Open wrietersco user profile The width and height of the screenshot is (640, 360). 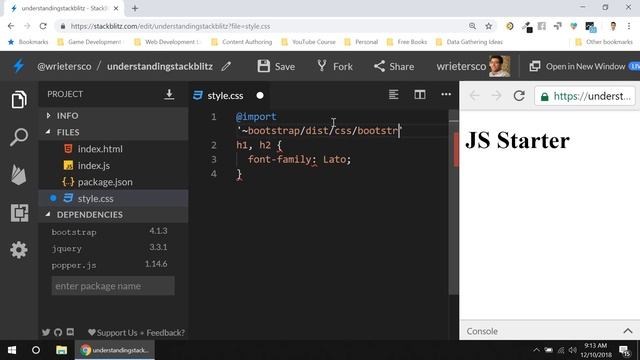pos(473,66)
